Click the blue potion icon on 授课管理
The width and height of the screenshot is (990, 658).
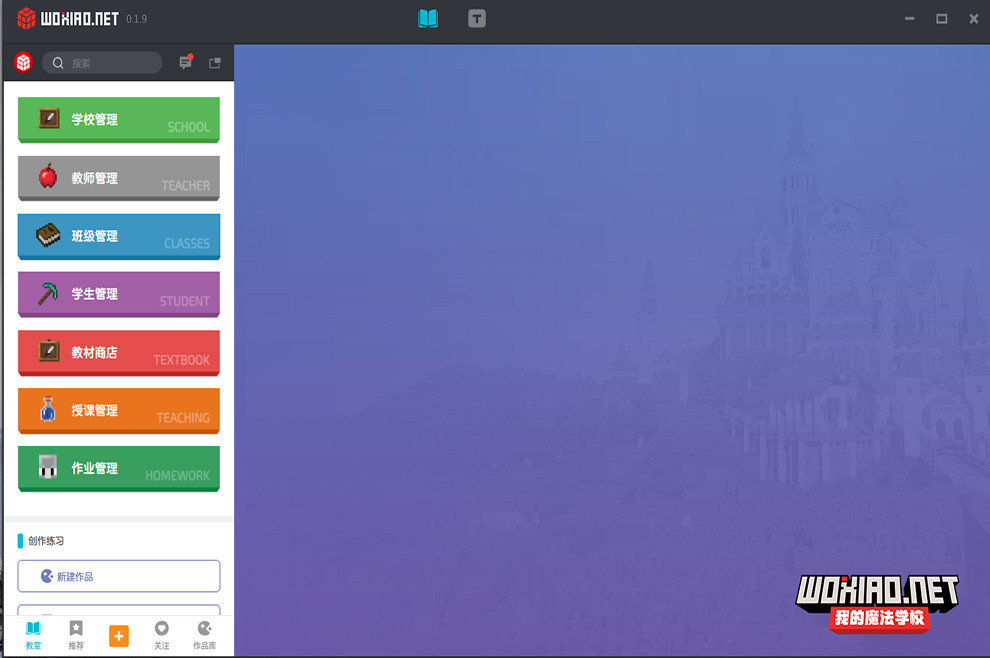click(x=48, y=410)
